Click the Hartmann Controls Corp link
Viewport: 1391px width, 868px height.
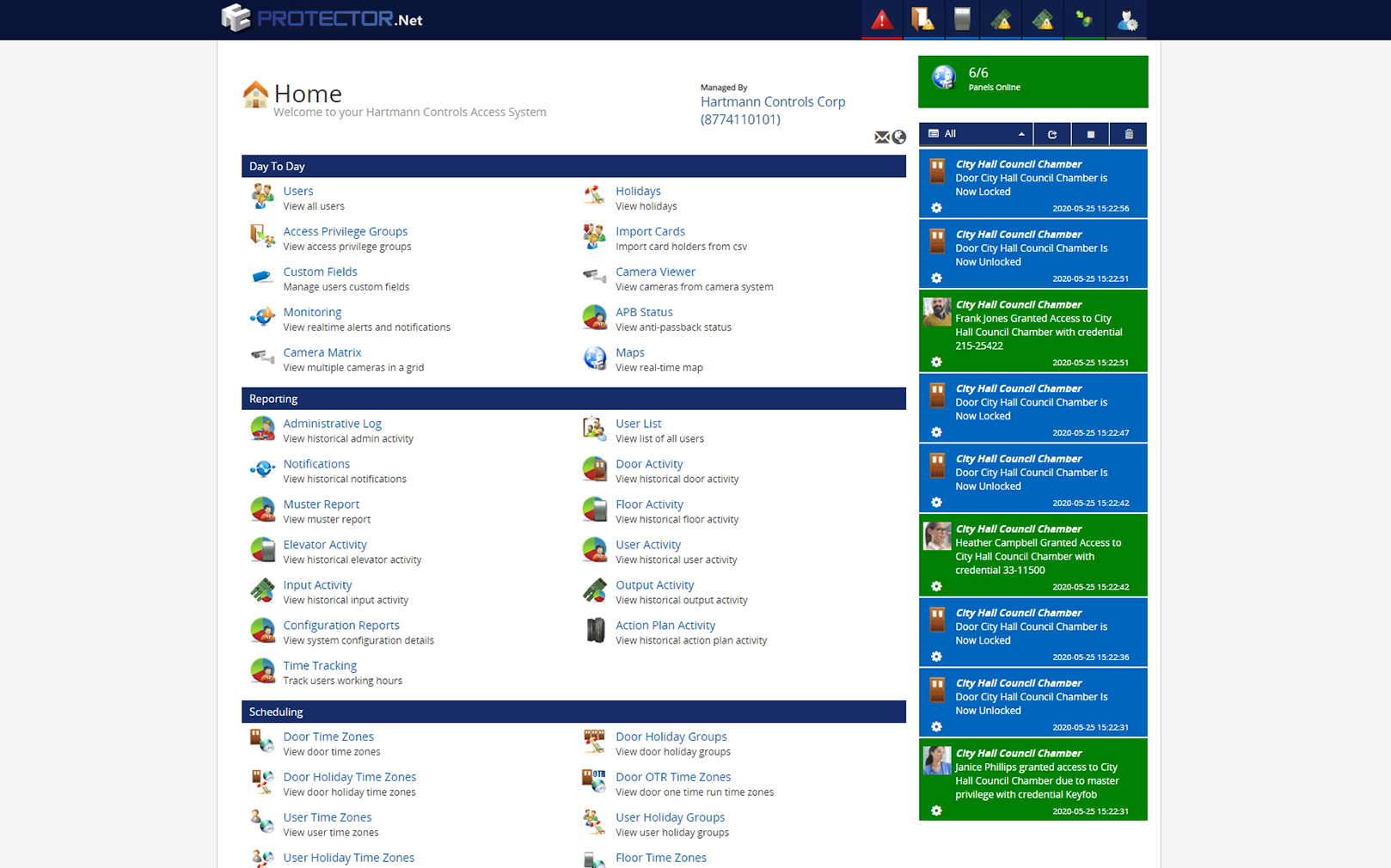pyautogui.click(x=772, y=101)
